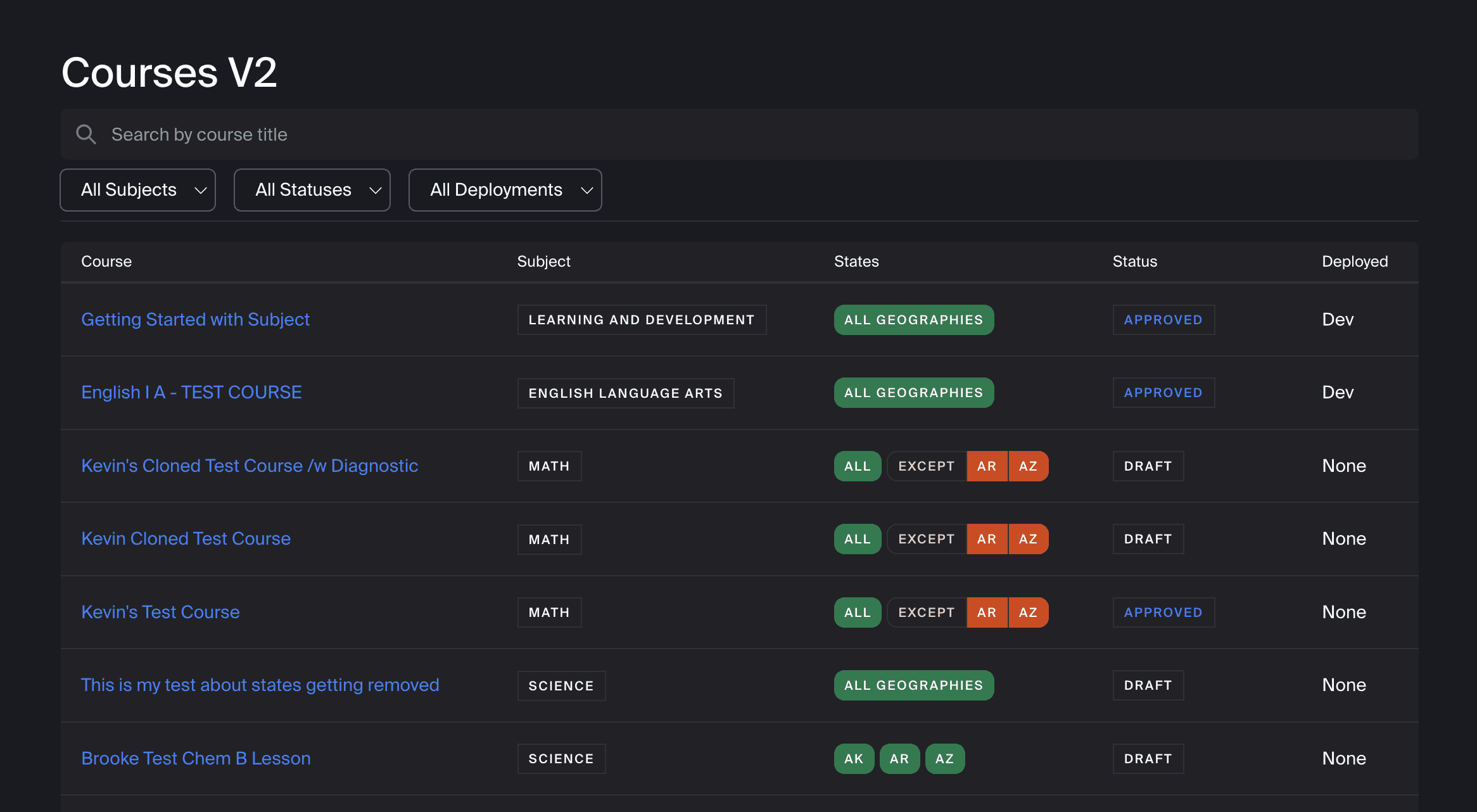Open Kevin's Test Course link
1477x812 pixels.
(x=160, y=612)
